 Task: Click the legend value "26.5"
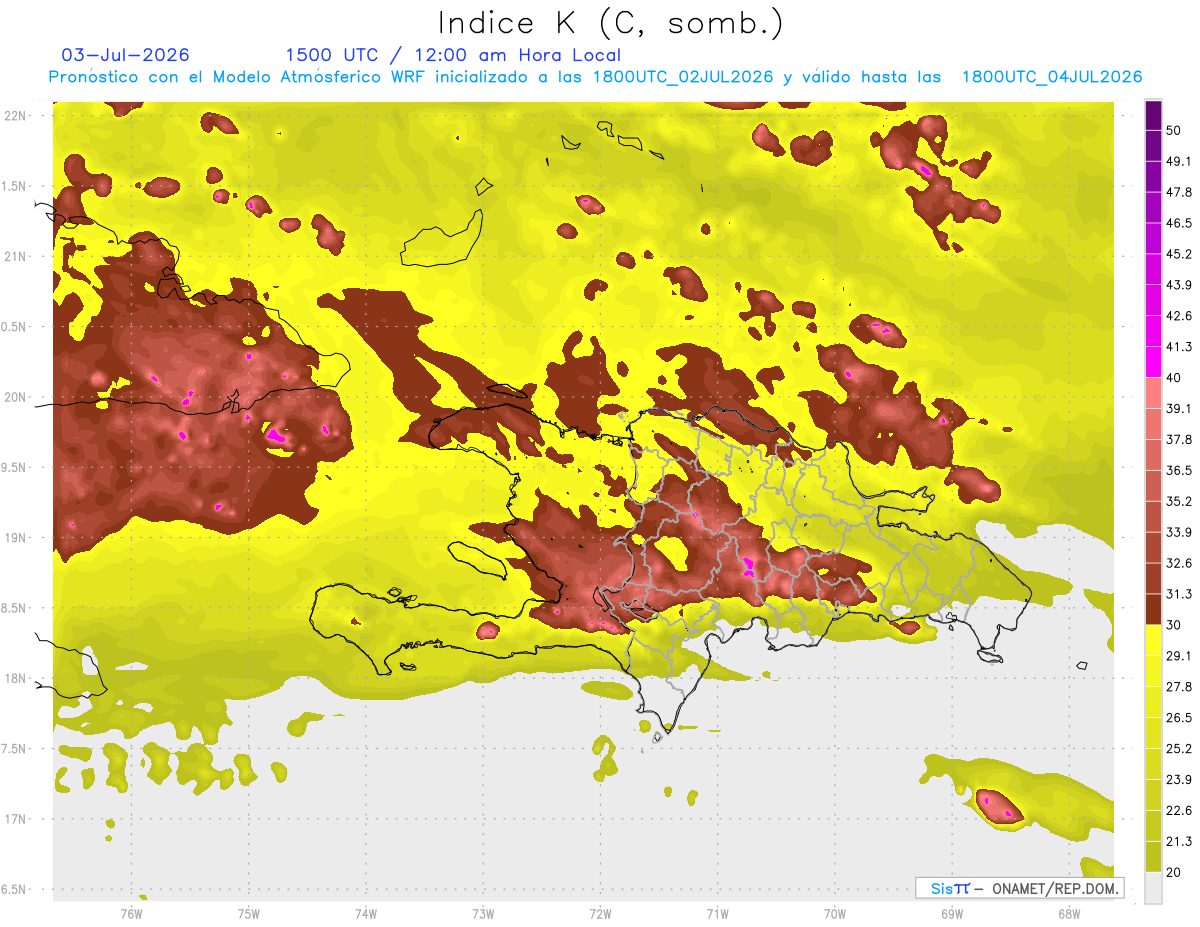click(x=1179, y=718)
